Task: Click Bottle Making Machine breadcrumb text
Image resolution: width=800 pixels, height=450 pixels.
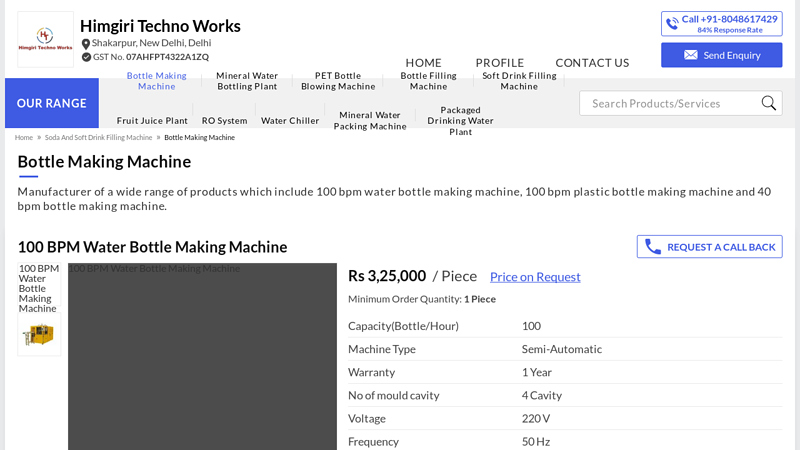Action: (x=199, y=137)
